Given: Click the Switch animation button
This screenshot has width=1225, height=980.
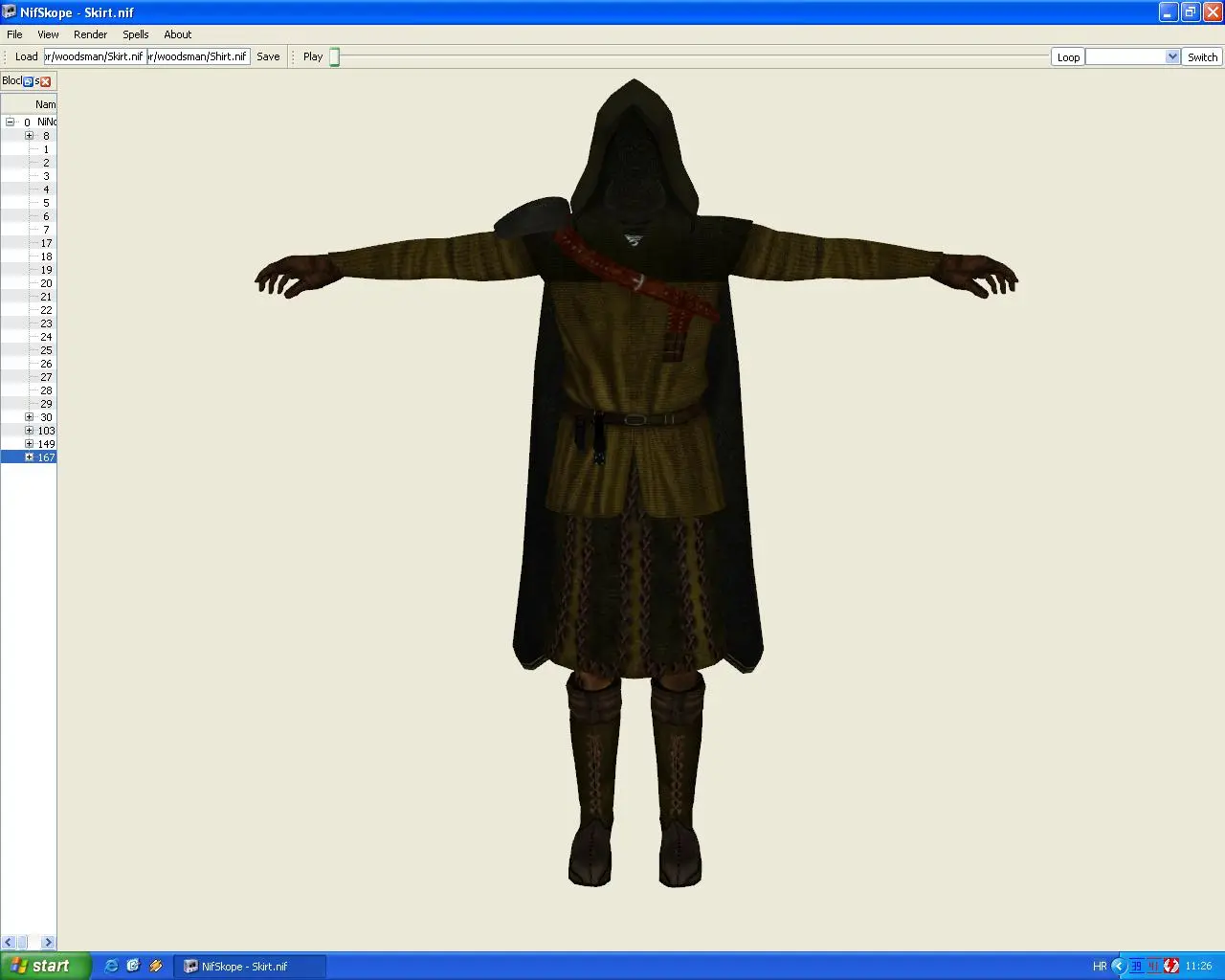Looking at the screenshot, I should tap(1202, 57).
